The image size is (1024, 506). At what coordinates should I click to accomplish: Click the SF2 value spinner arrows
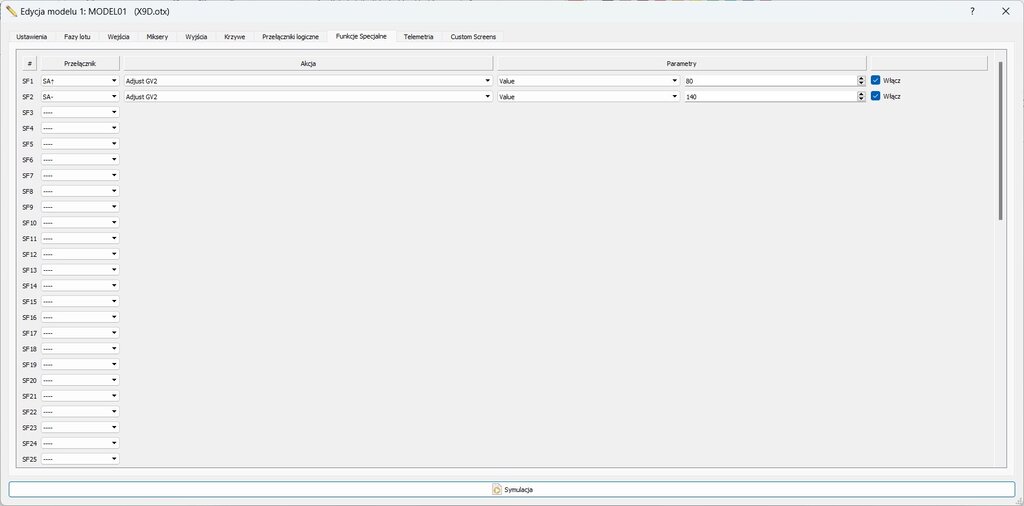pos(861,96)
